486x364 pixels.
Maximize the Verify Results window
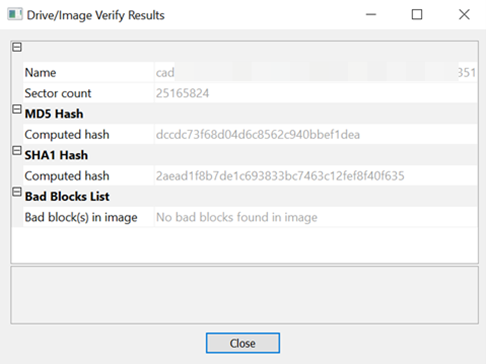click(x=417, y=15)
